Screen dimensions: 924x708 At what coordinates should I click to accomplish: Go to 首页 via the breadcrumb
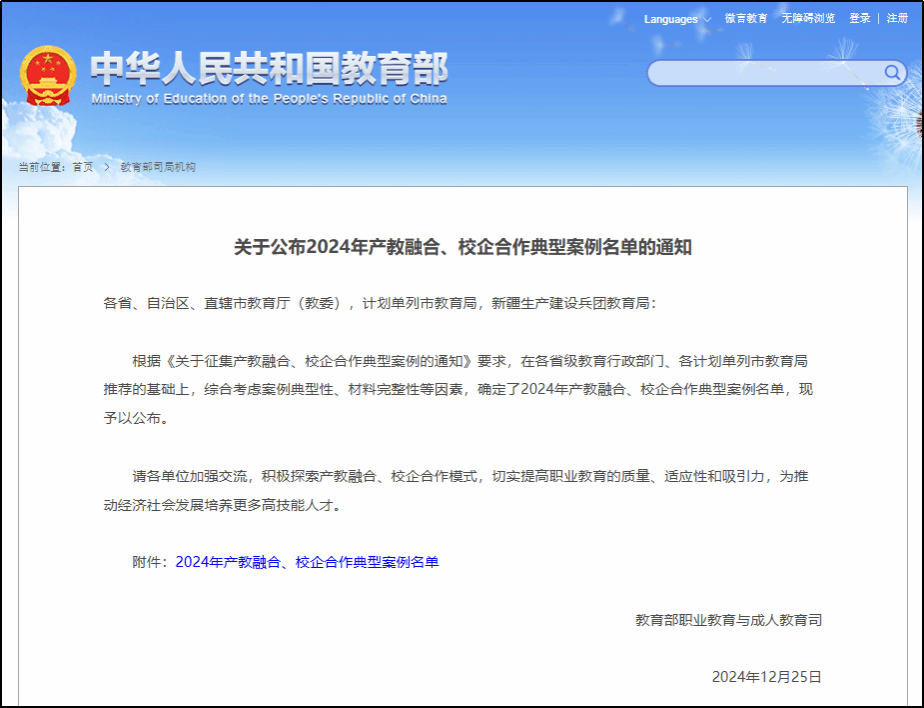(x=82, y=167)
